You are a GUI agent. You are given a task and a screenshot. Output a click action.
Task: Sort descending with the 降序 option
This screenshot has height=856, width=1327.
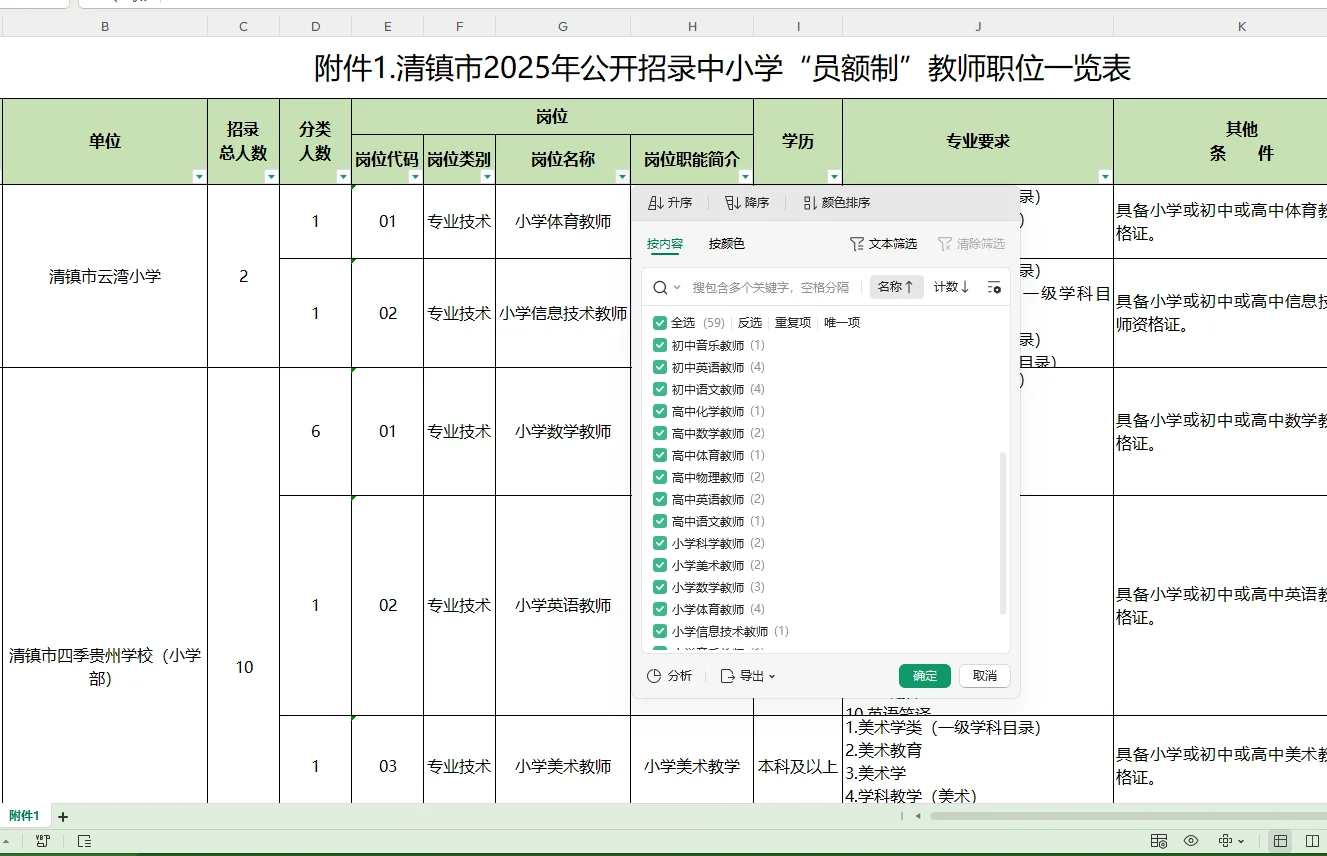[x=747, y=203]
